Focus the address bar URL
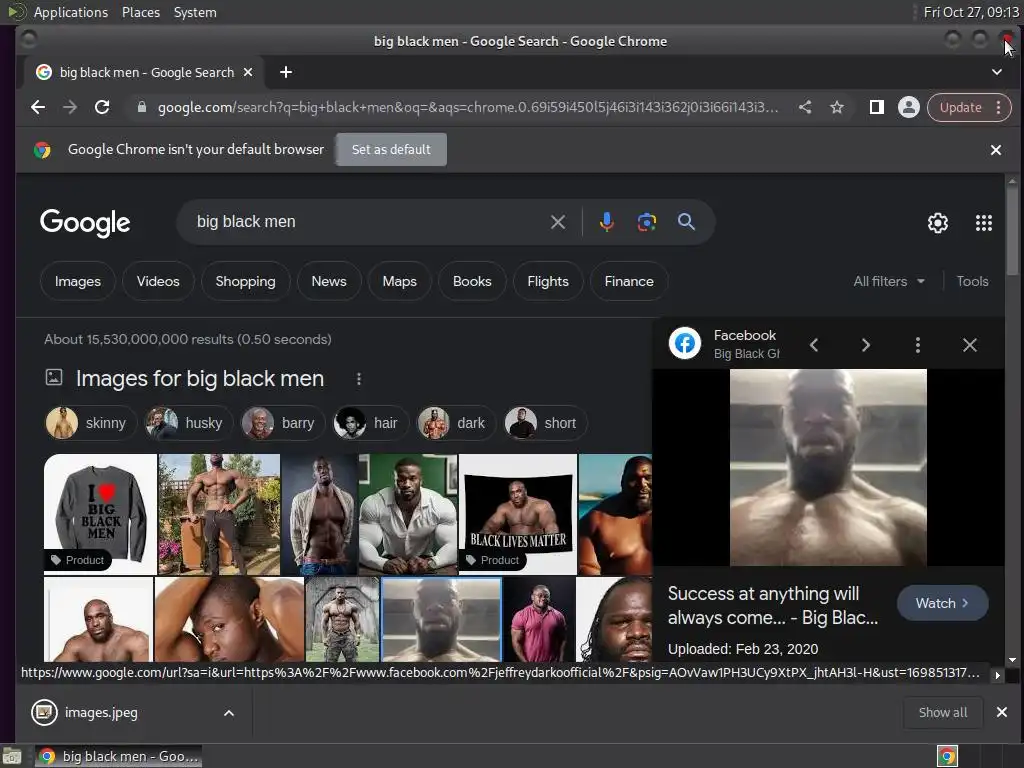Viewport: 1024px width, 768px height. click(468, 107)
